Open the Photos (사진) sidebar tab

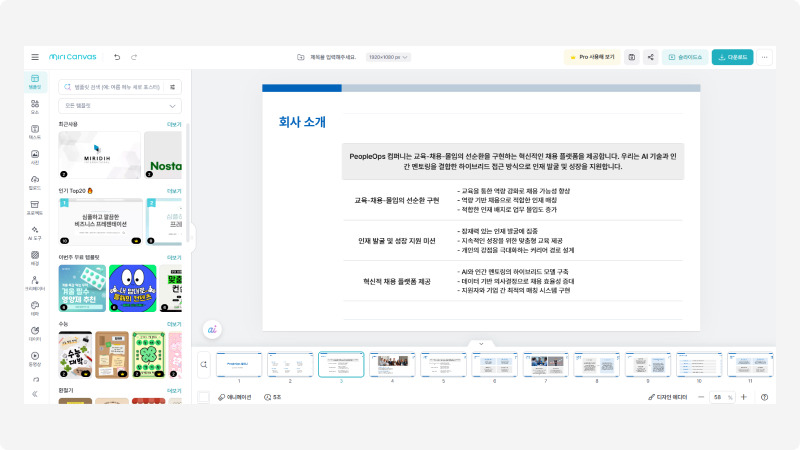pyautogui.click(x=35, y=157)
